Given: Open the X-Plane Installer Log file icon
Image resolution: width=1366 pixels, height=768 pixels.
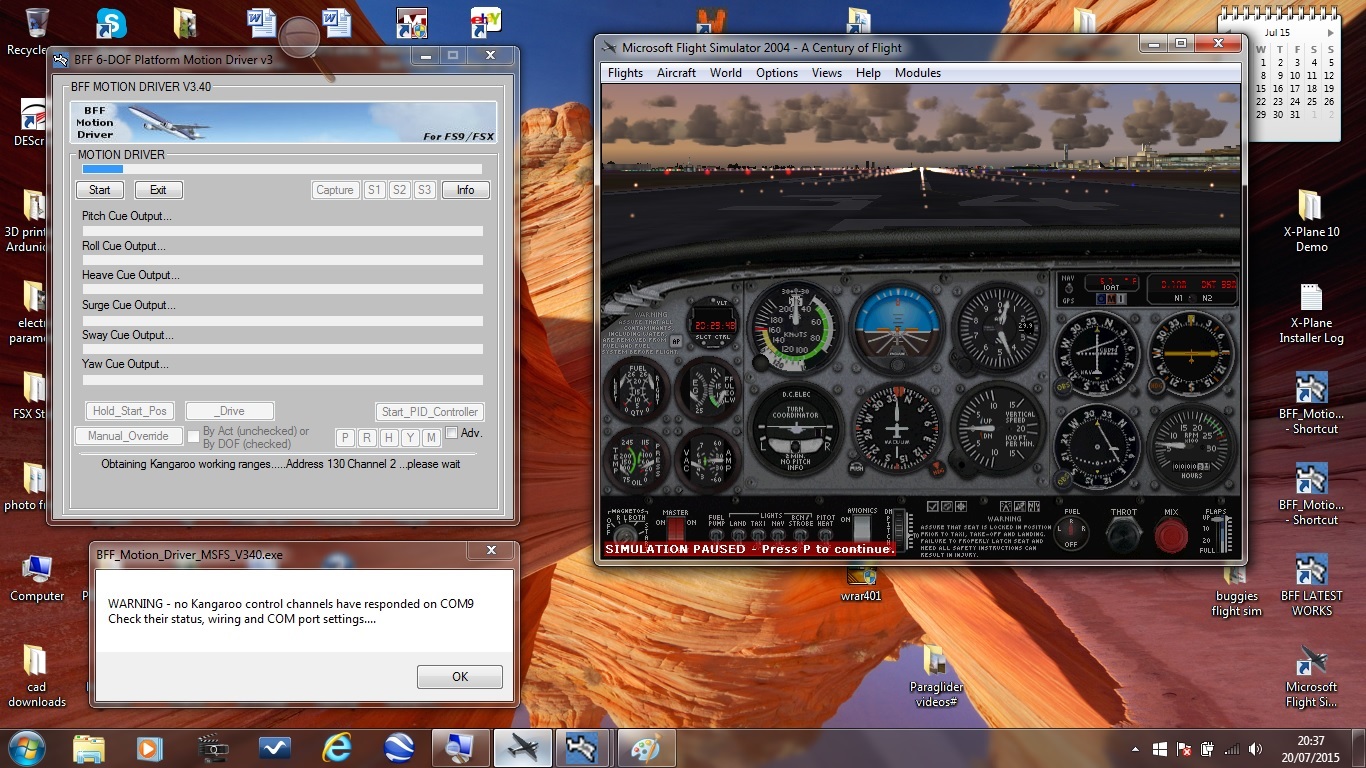Looking at the screenshot, I should 1311,313.
